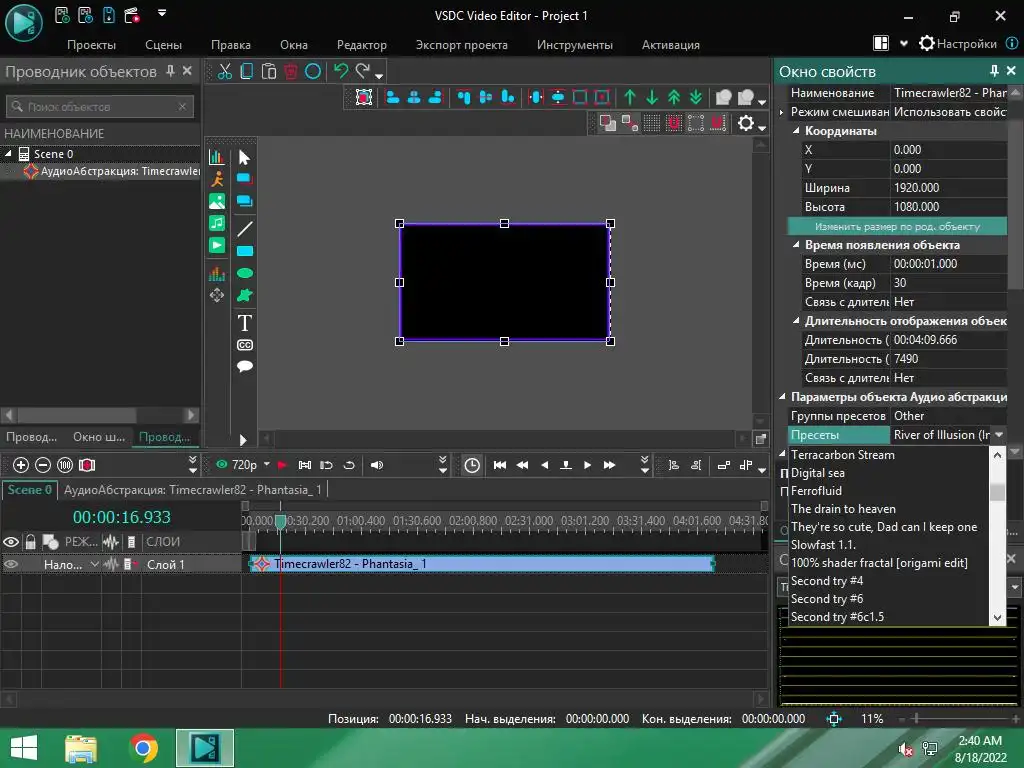Toggle the timeline volume speaker button
Screen dimensions: 1024x768
[x=377, y=465]
